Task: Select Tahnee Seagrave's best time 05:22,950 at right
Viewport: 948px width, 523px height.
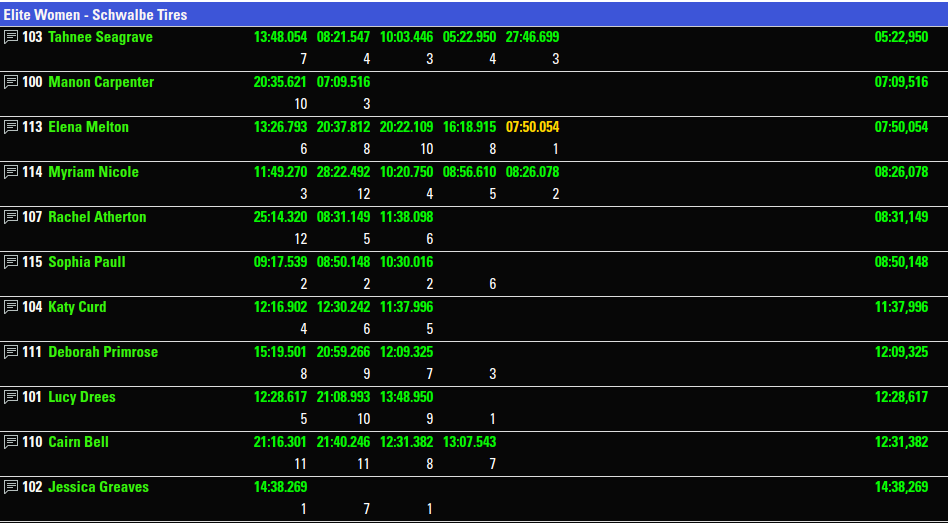Action: (901, 37)
